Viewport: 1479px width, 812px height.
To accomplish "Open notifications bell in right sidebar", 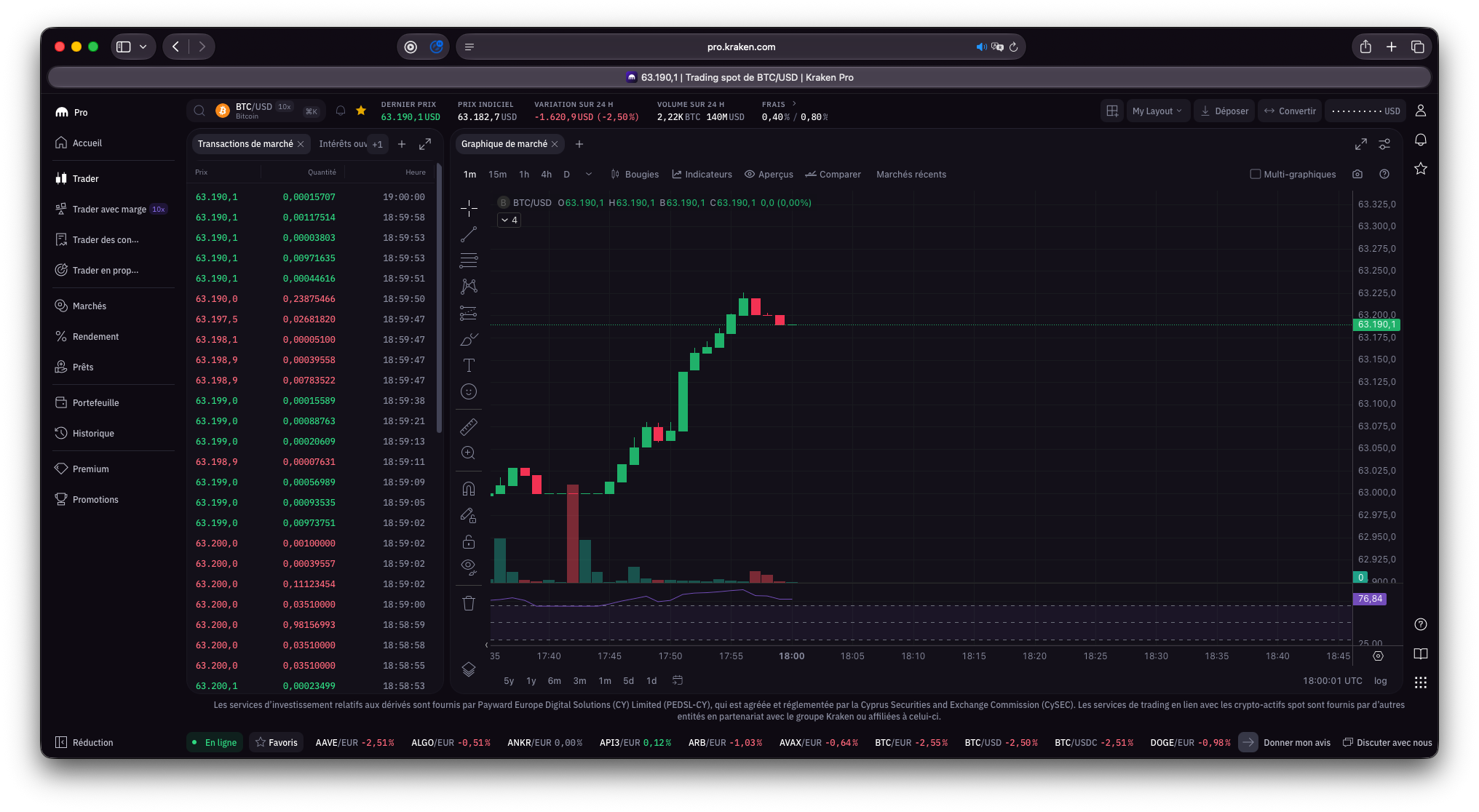I will click(x=1420, y=140).
